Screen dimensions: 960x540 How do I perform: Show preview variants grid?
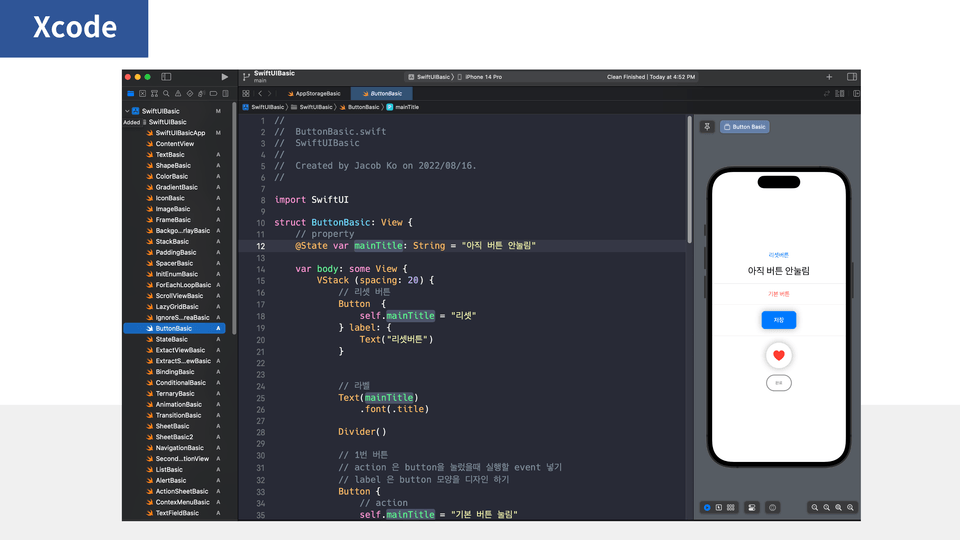tap(731, 508)
